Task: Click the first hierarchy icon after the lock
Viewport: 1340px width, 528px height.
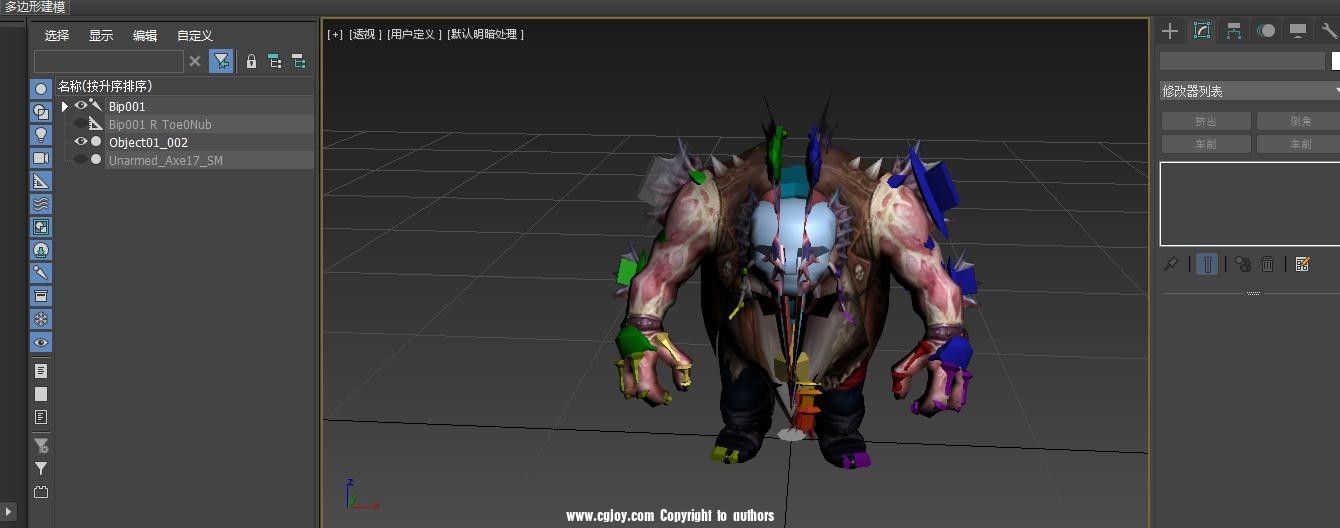Action: [x=275, y=61]
